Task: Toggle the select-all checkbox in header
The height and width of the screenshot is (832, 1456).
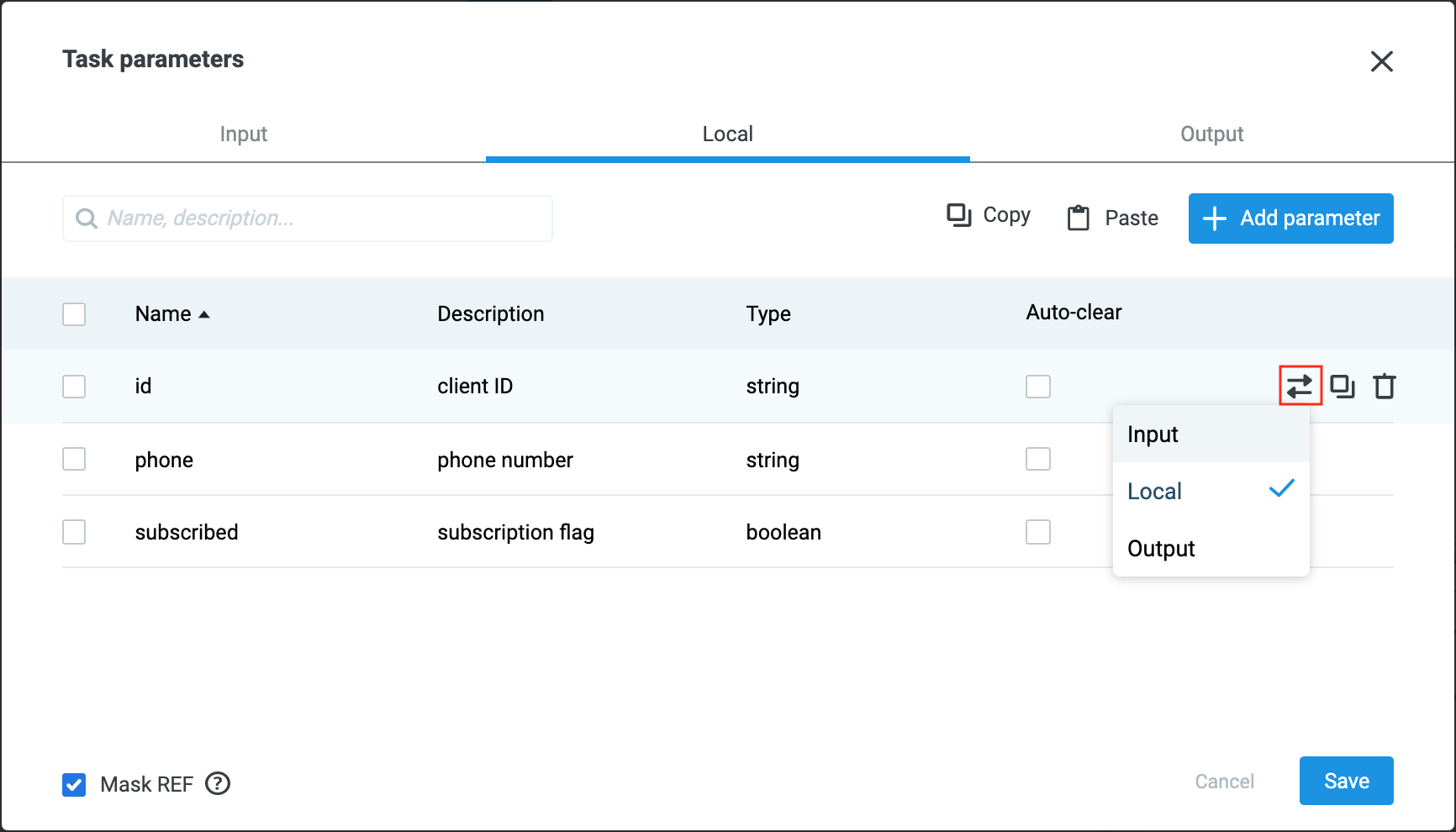Action: coord(74,314)
